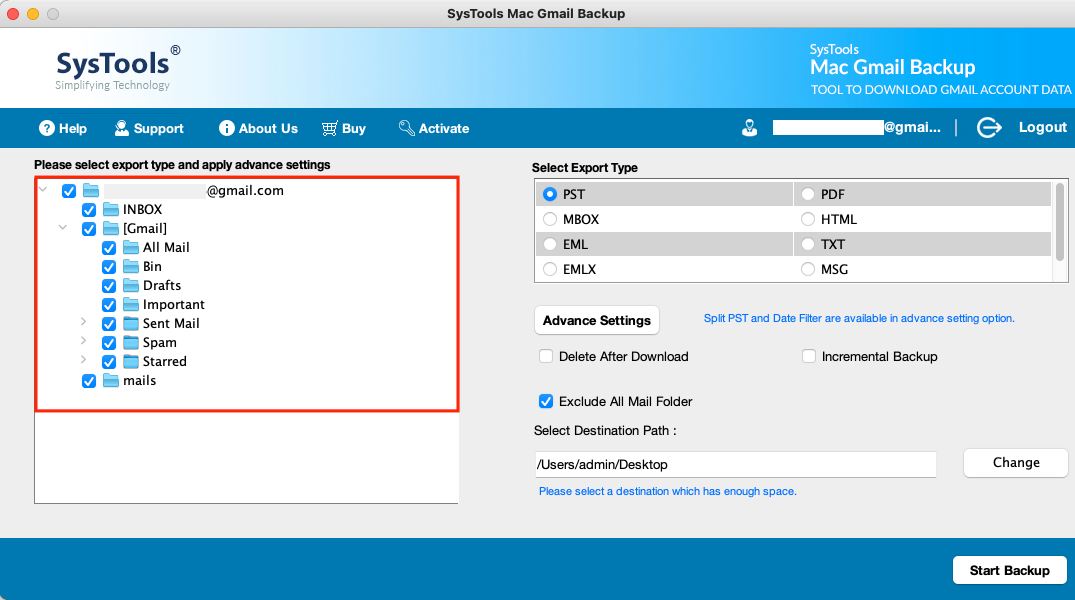Click the Drafts folder icon
The image size is (1075, 600).
tap(131, 285)
